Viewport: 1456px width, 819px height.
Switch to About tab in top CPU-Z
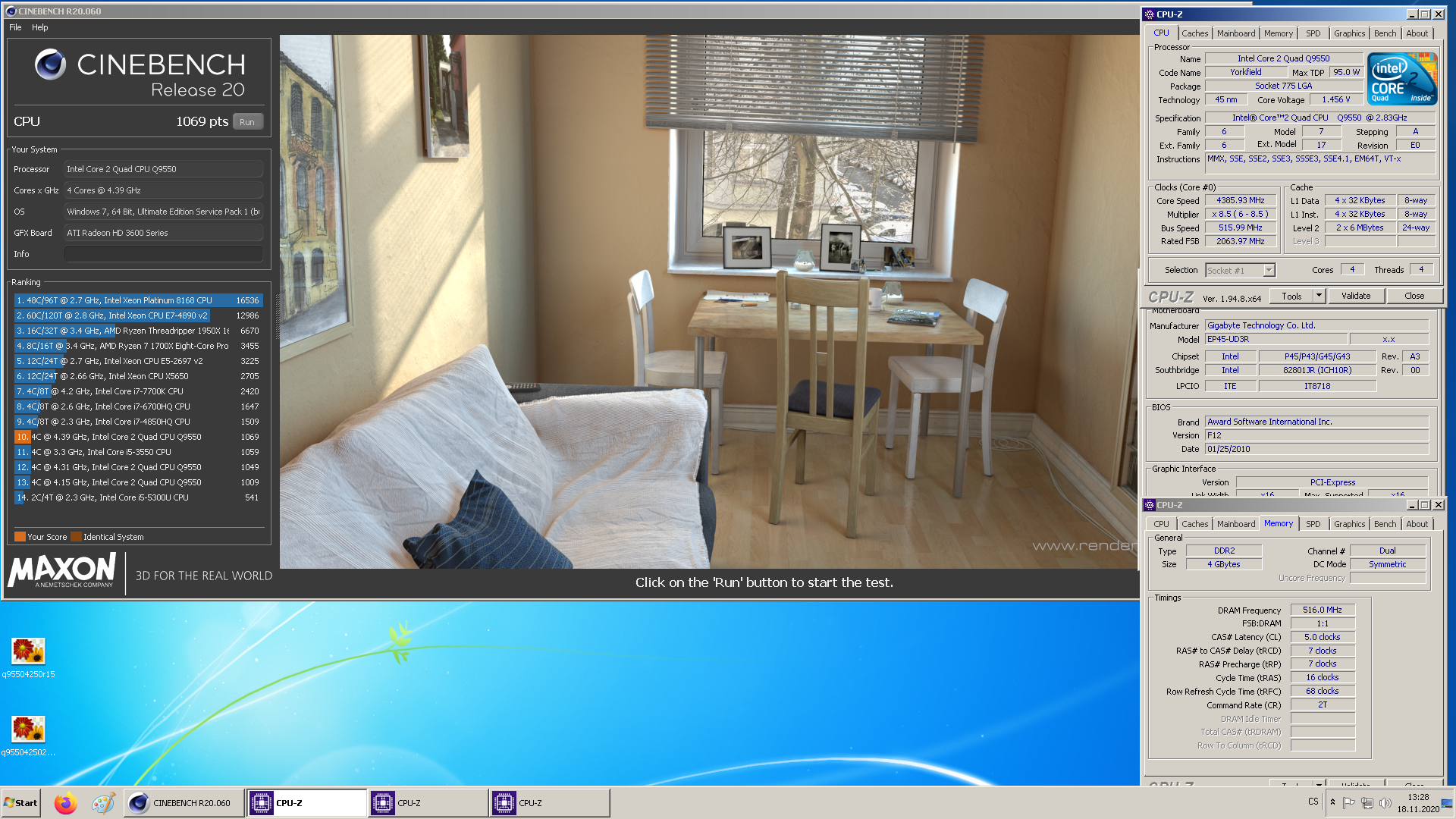1417,33
